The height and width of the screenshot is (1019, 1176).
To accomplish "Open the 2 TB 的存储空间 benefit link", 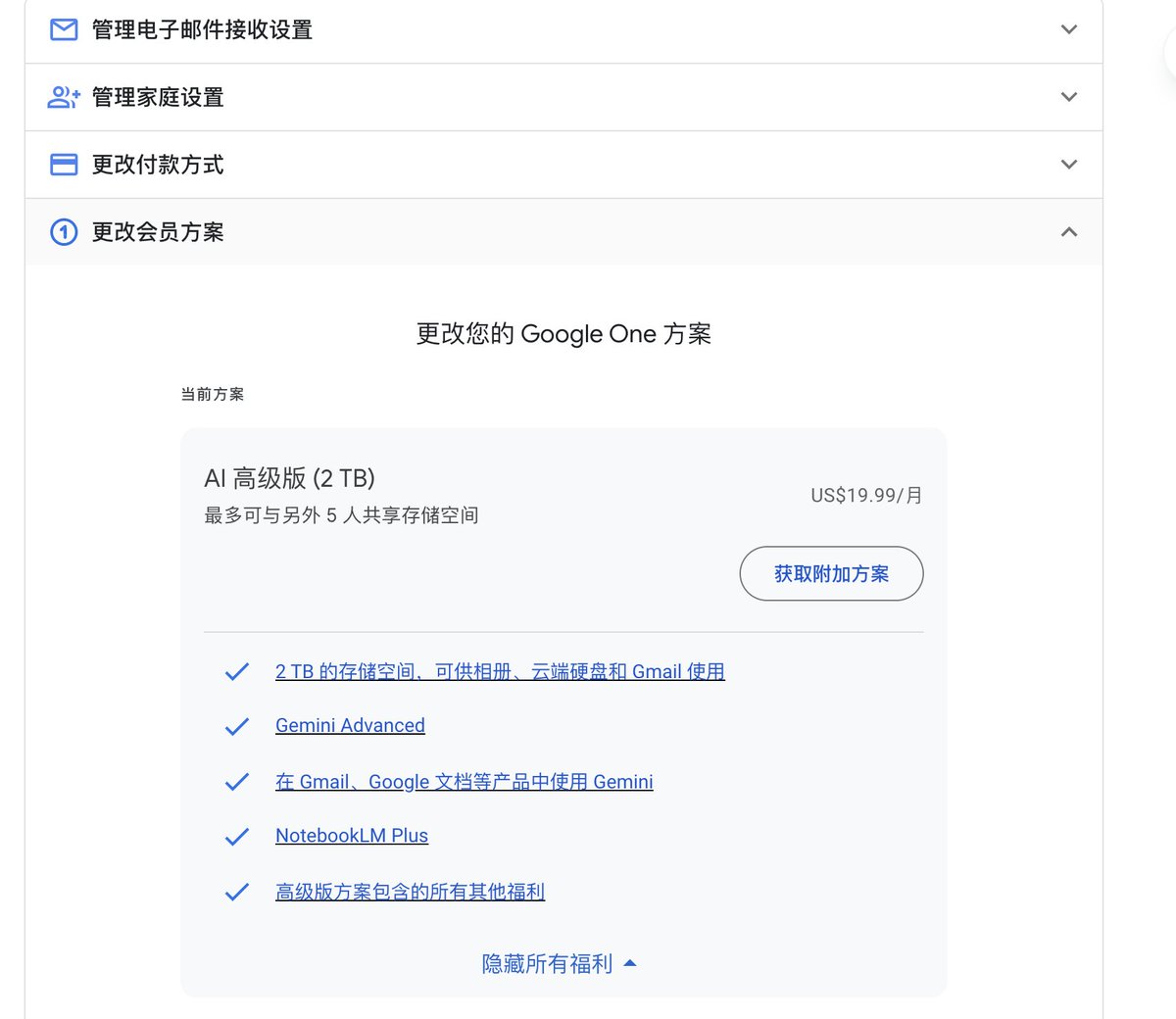I will (x=500, y=671).
